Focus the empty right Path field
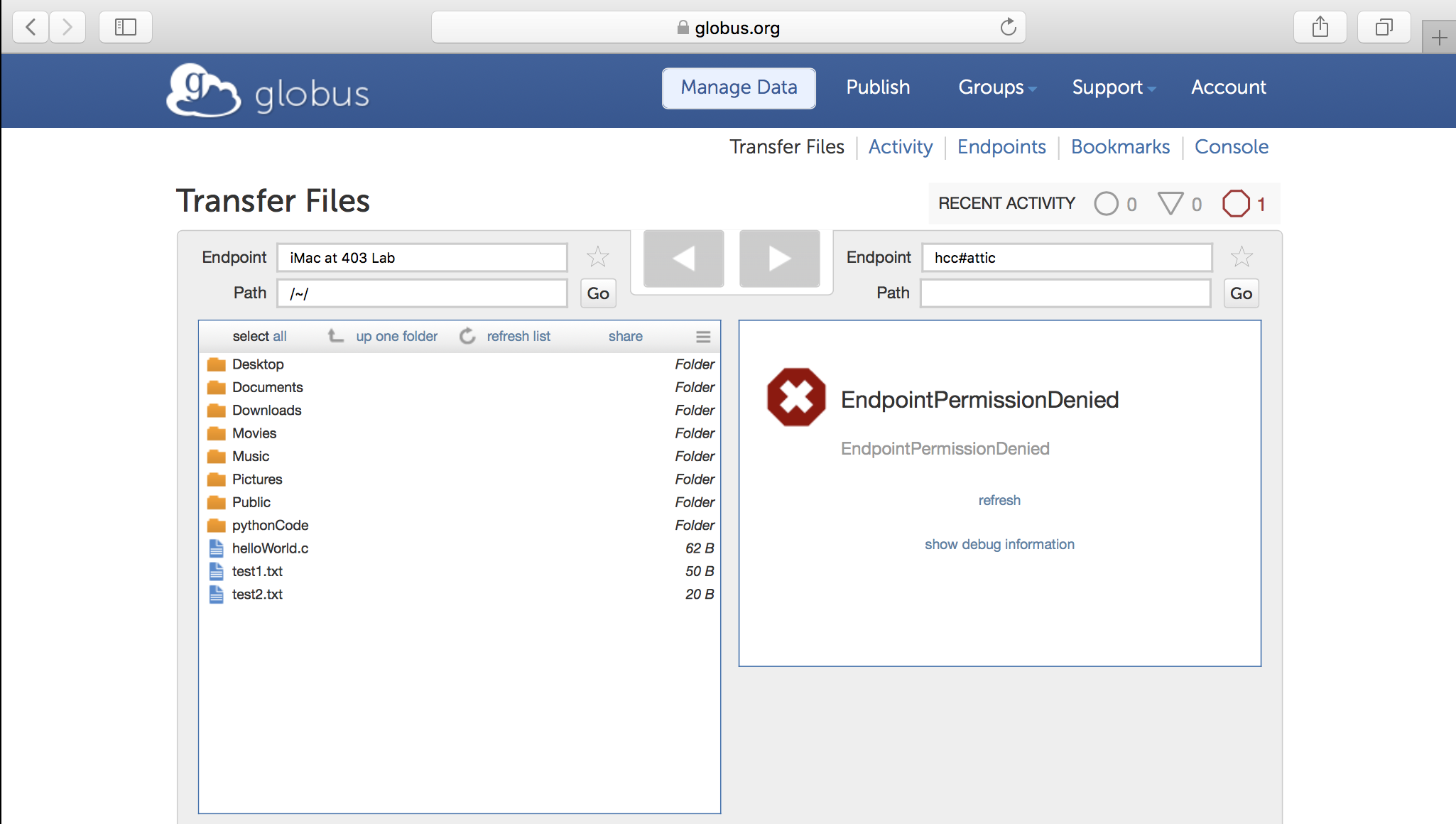Image resolution: width=1456 pixels, height=824 pixels. pos(1065,293)
